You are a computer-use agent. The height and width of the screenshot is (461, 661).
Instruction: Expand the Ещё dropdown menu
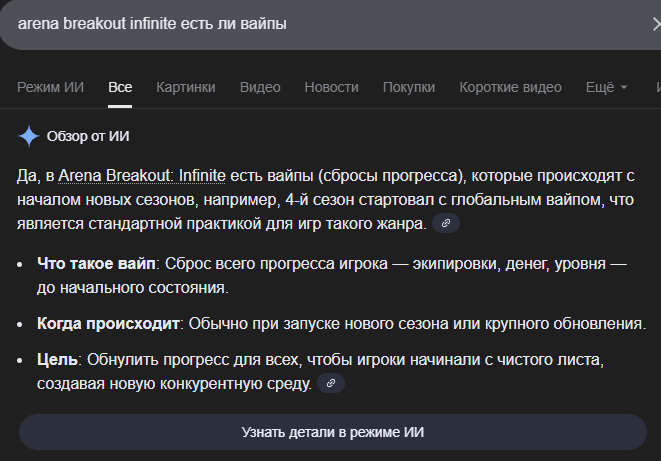[x=607, y=87]
